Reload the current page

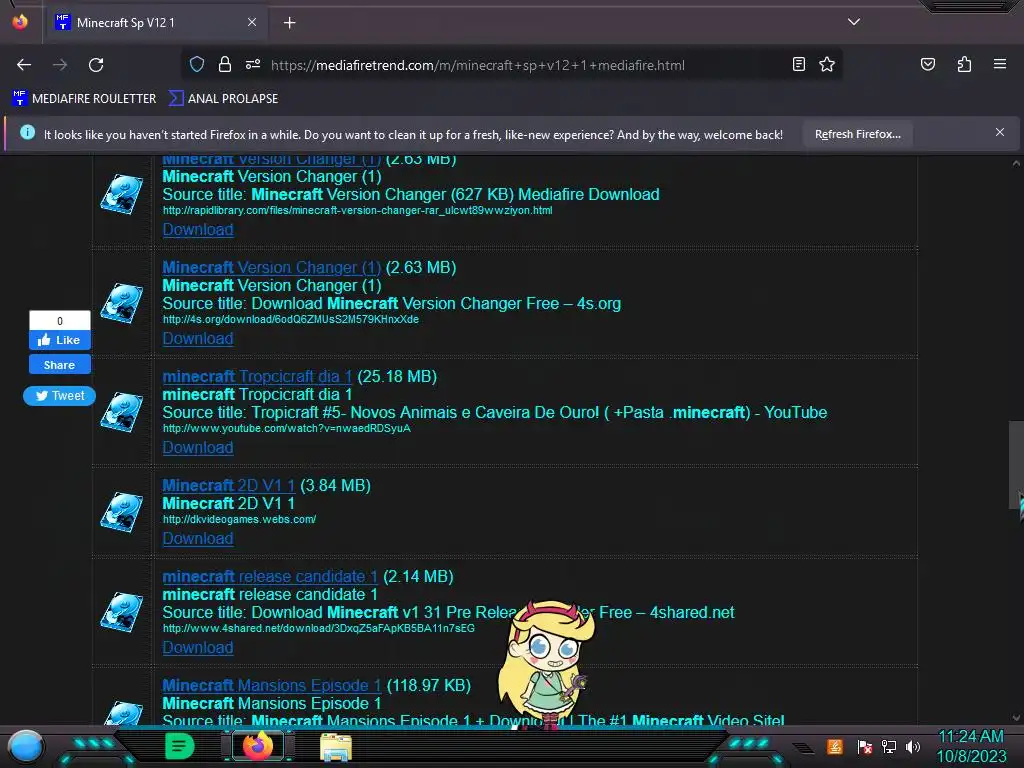(96, 65)
